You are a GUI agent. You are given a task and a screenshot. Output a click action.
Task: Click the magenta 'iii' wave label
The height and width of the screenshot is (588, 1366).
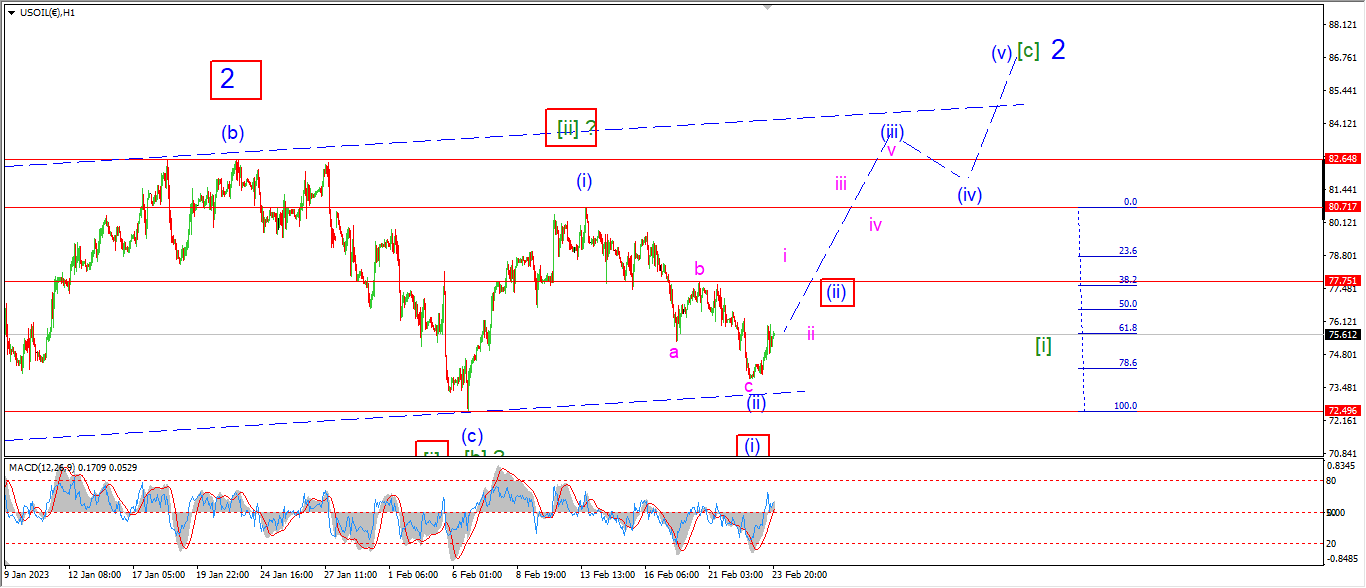[841, 183]
